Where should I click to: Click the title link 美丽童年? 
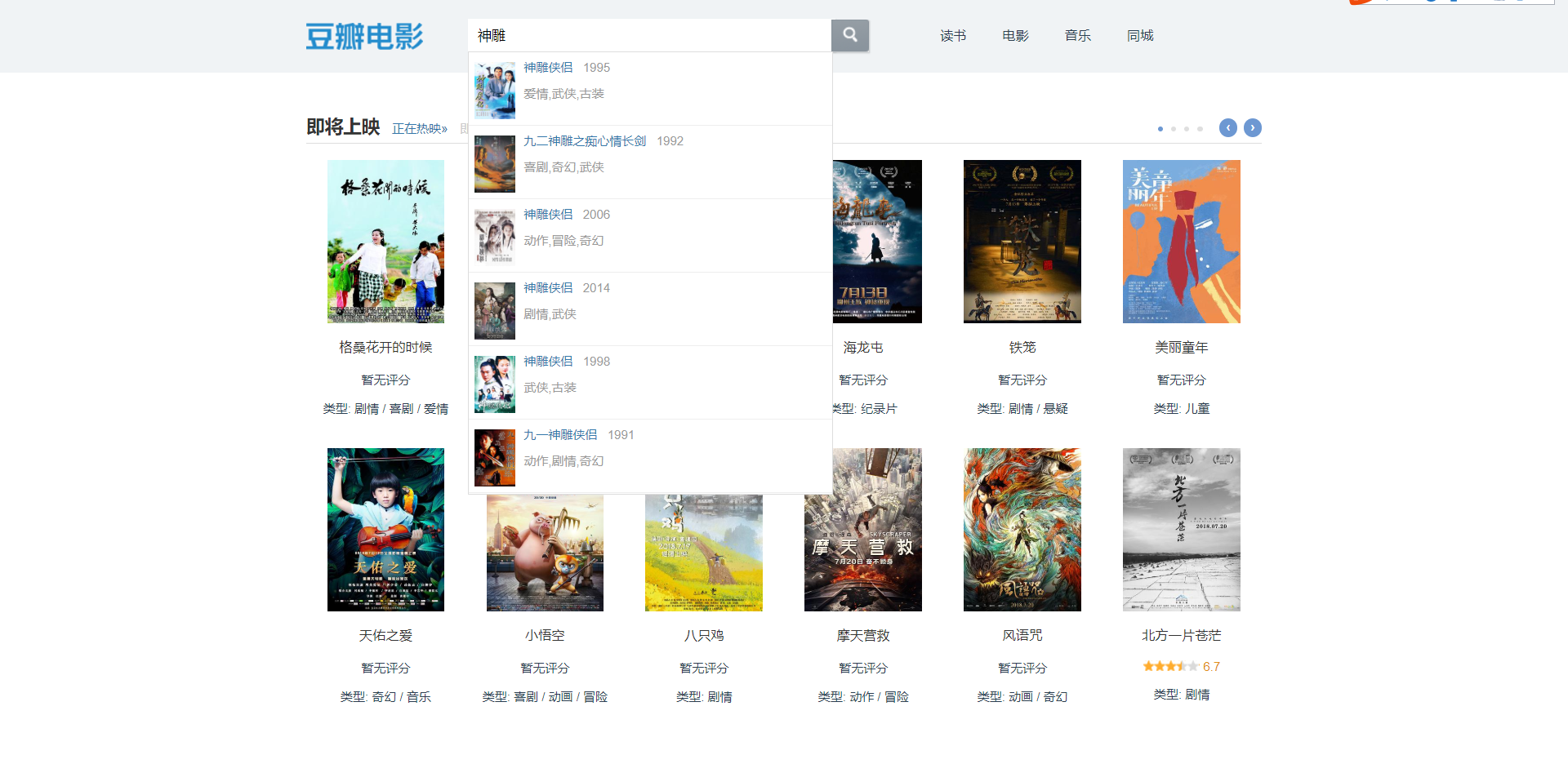(x=1182, y=348)
